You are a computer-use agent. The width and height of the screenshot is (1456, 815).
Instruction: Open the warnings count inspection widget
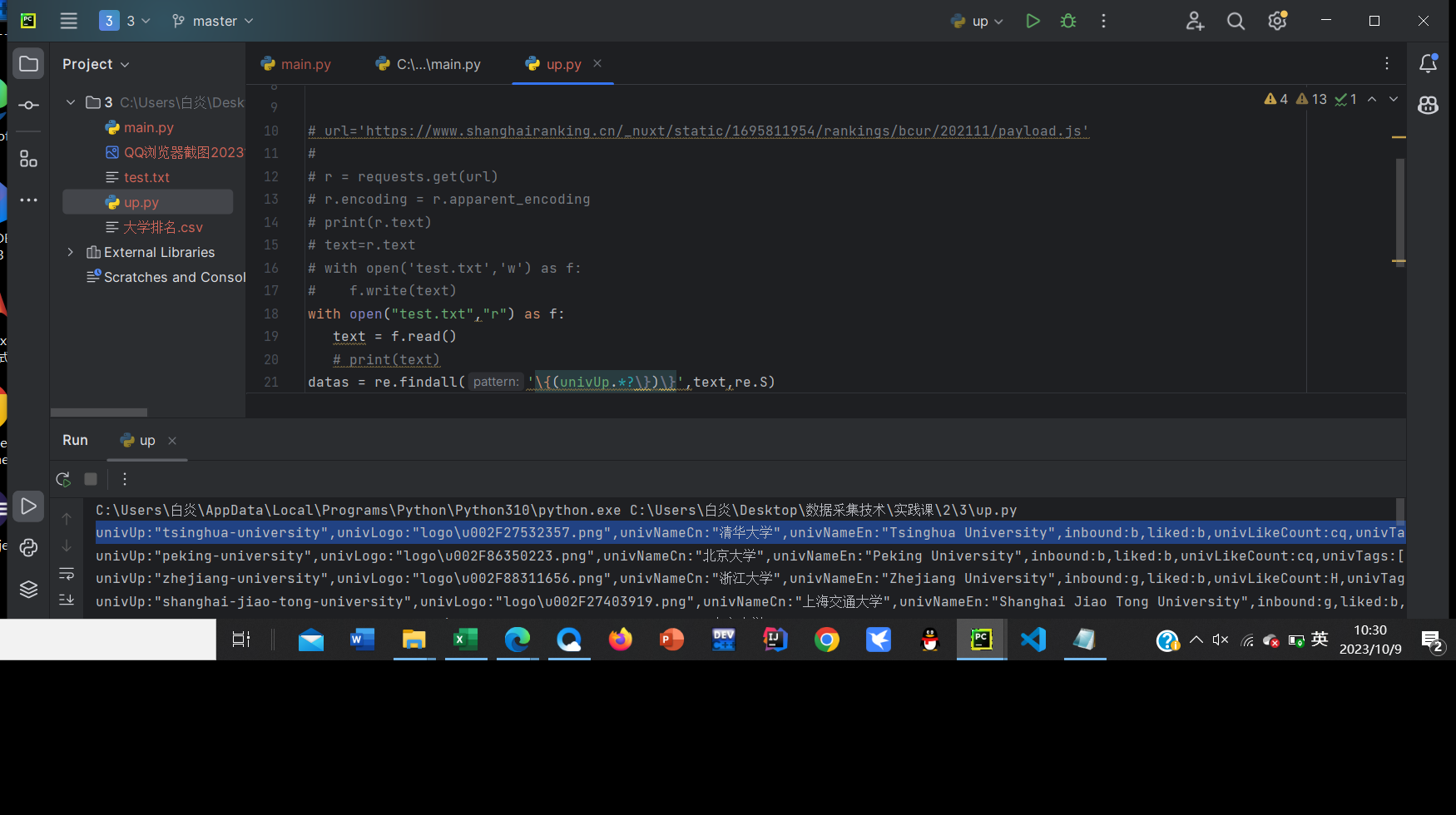click(x=1310, y=99)
